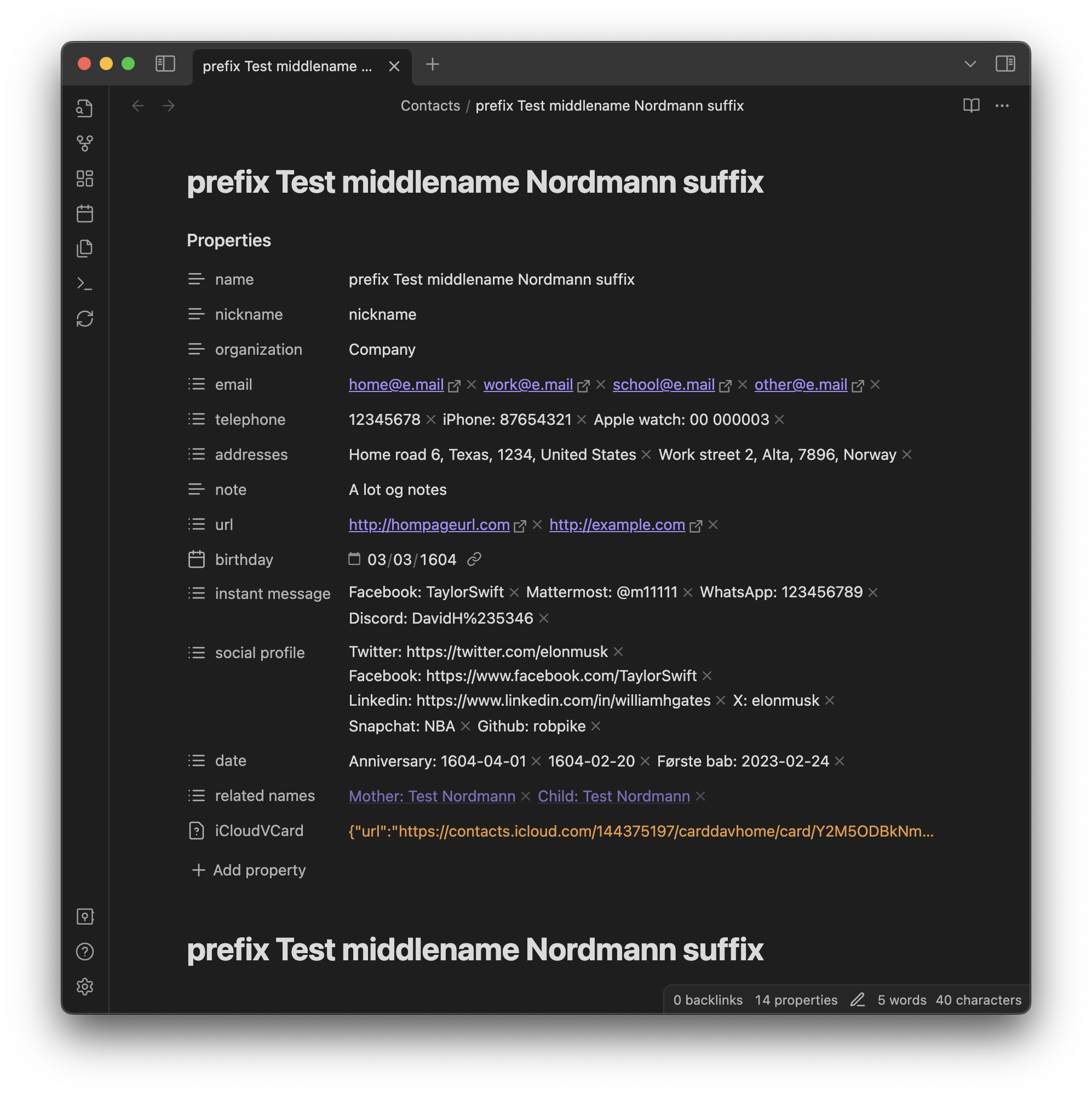The width and height of the screenshot is (1092, 1095).
Task: Open the command palette icon
Action: [84, 284]
